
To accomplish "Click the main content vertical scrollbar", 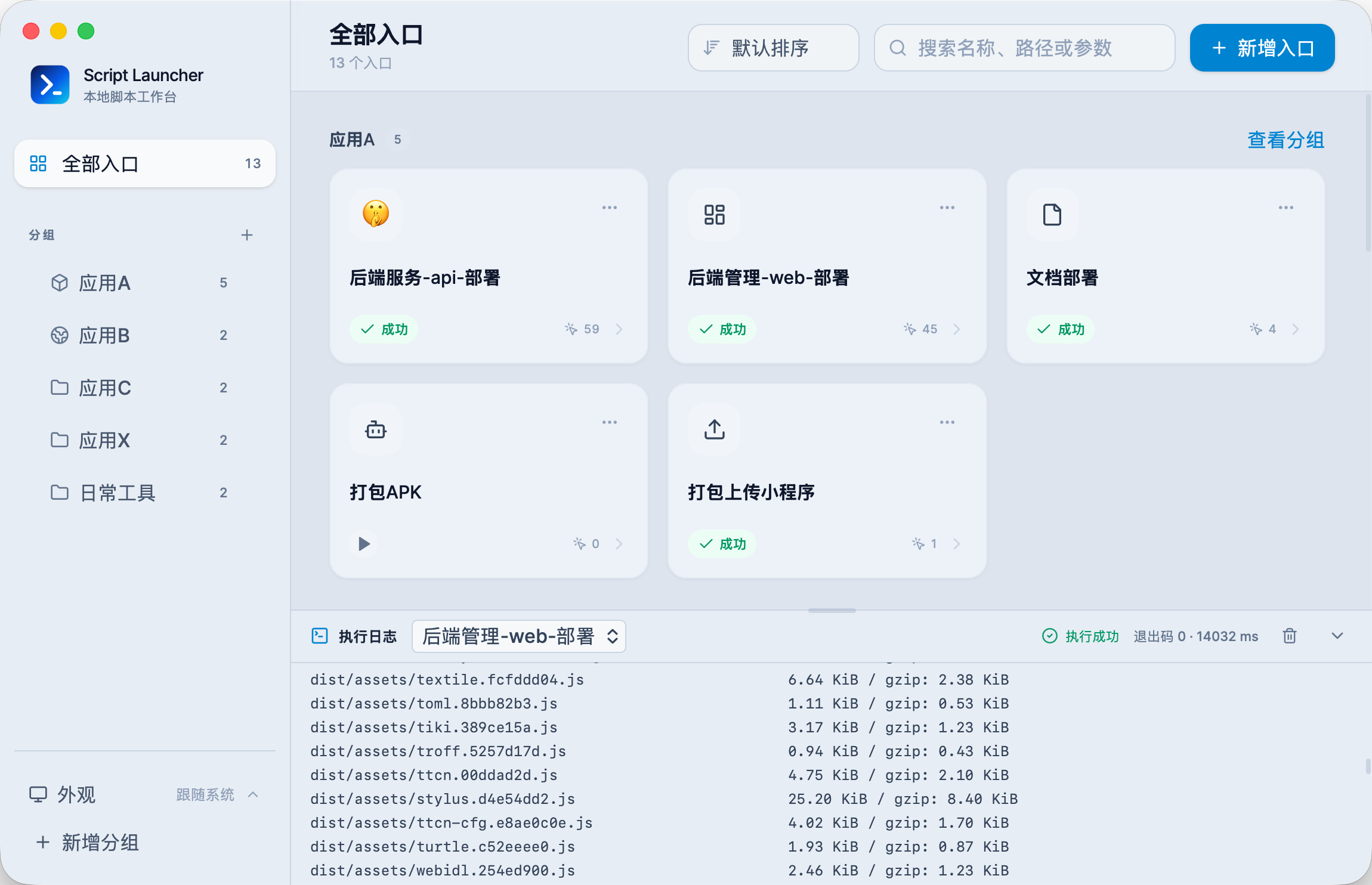I will (1368, 173).
